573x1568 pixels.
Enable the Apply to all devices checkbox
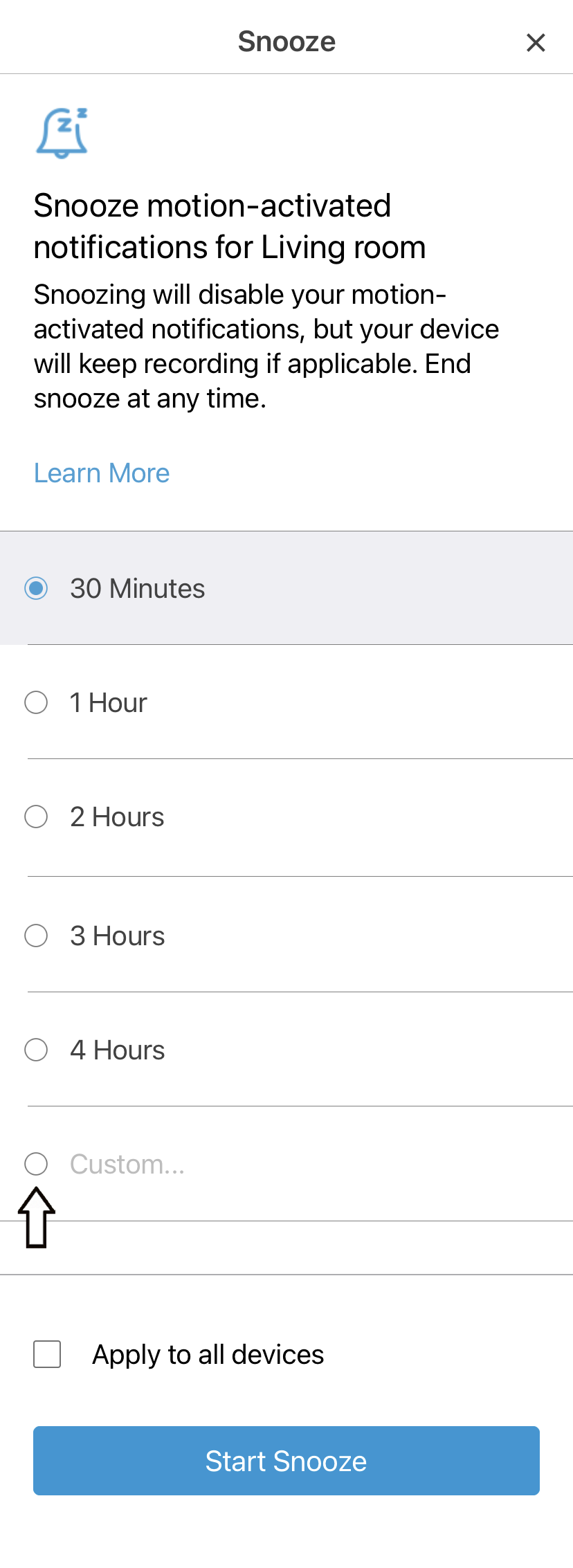(x=47, y=1354)
